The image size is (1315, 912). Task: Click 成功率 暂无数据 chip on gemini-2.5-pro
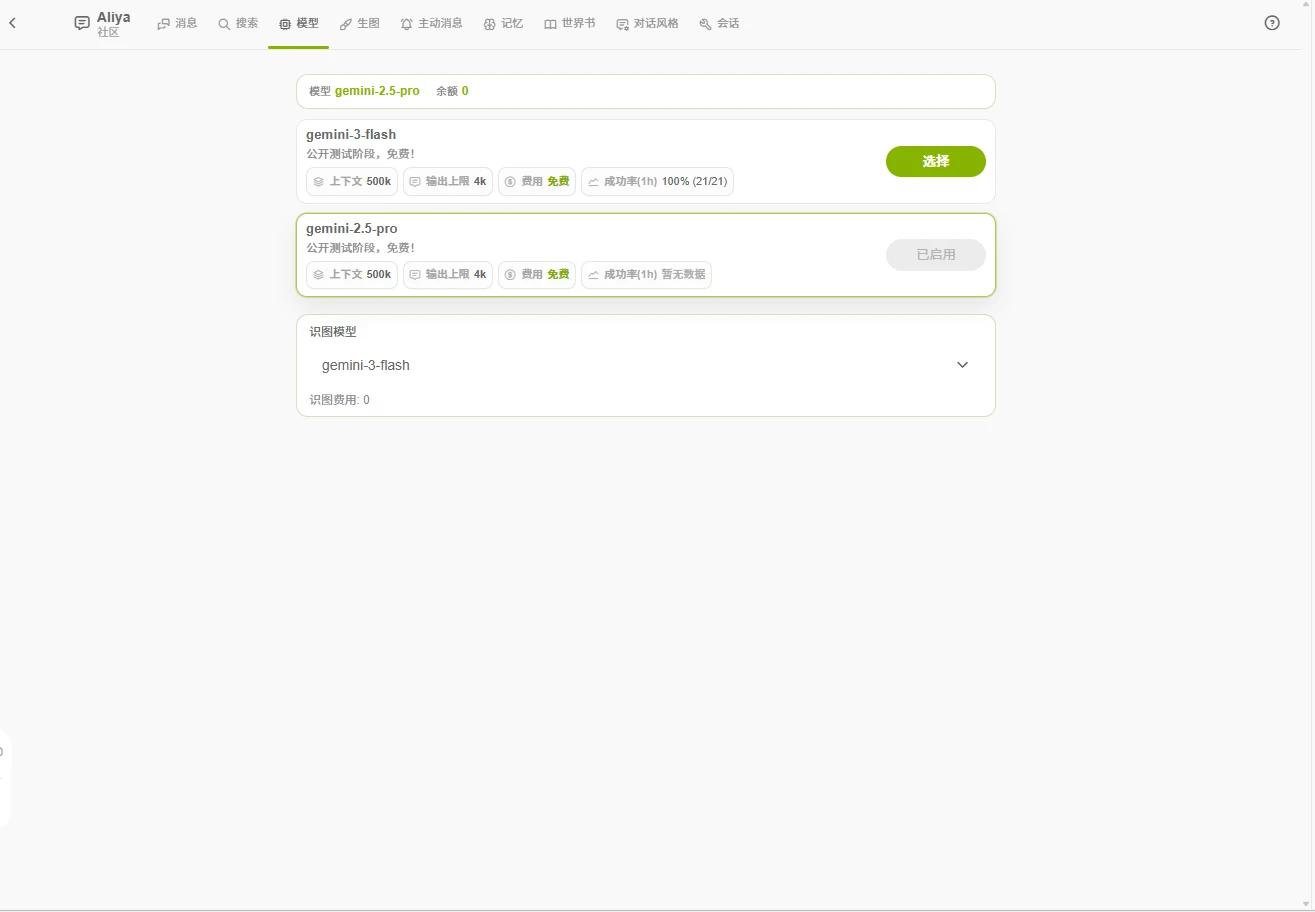point(646,274)
